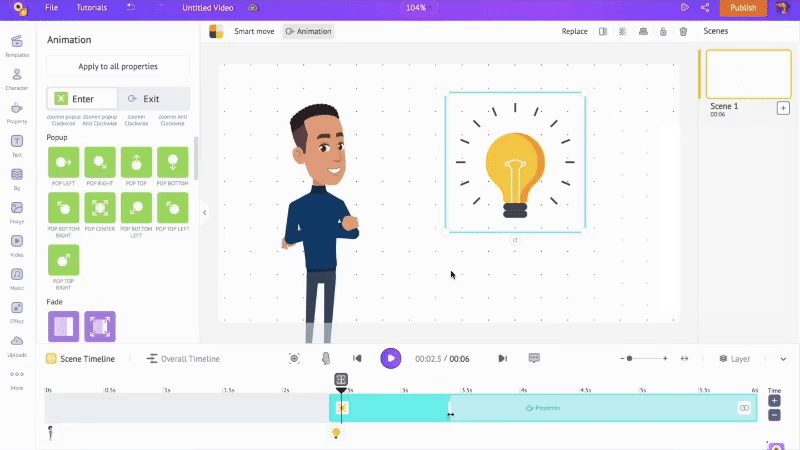Open the Layer dropdown
Image resolution: width=800 pixels, height=450 pixels.
(735, 359)
